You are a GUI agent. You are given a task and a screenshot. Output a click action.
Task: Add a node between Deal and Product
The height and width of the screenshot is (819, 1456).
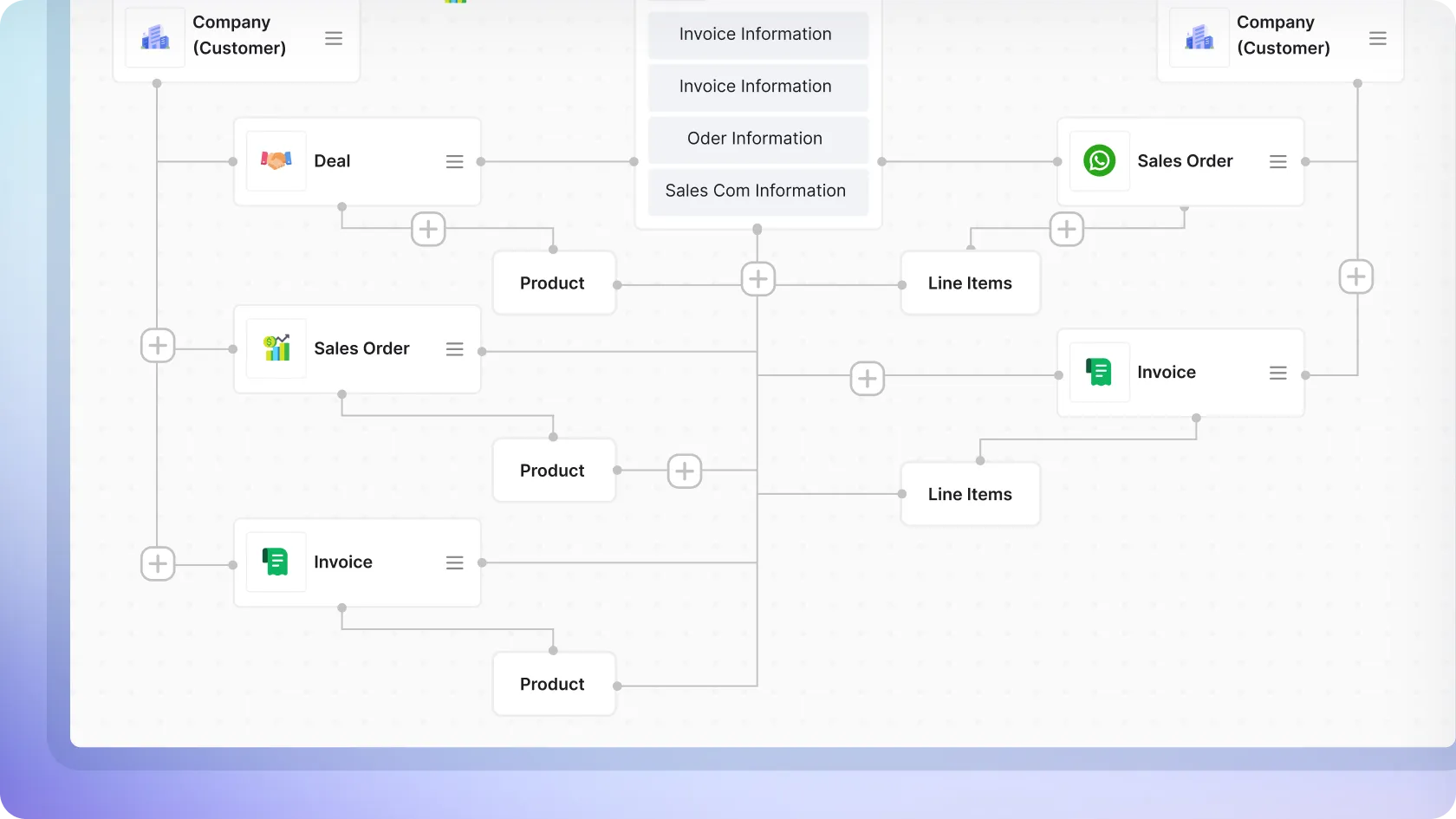coord(428,230)
